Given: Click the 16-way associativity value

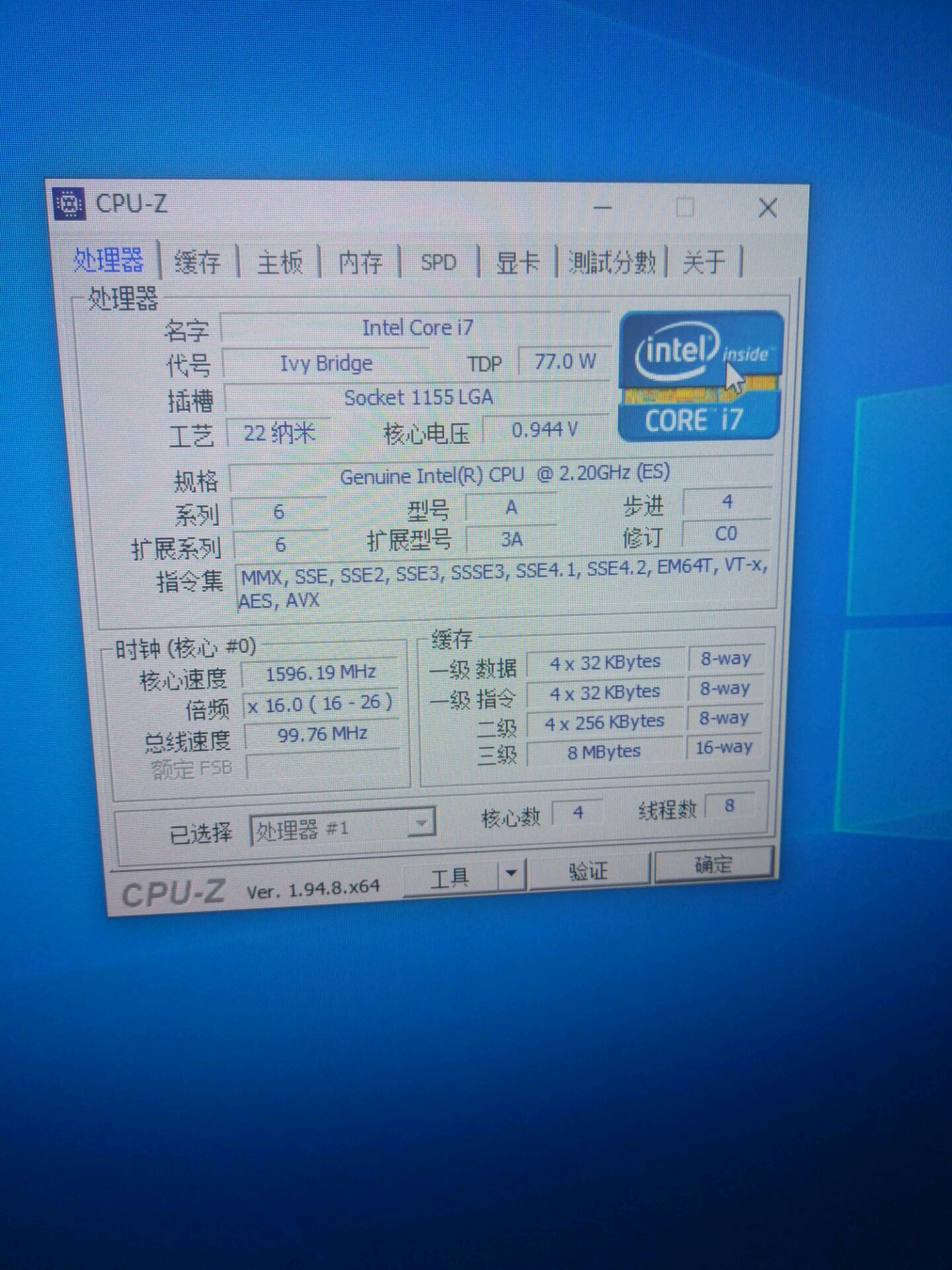Looking at the screenshot, I should coord(724,747).
